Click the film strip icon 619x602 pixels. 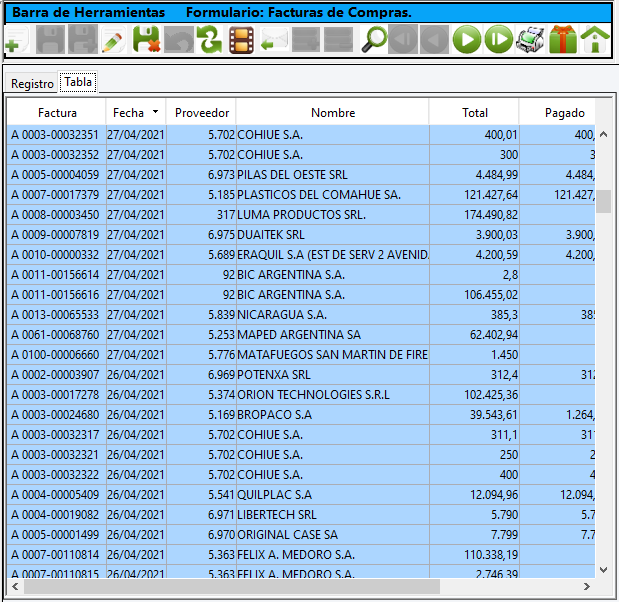pyautogui.click(x=241, y=39)
